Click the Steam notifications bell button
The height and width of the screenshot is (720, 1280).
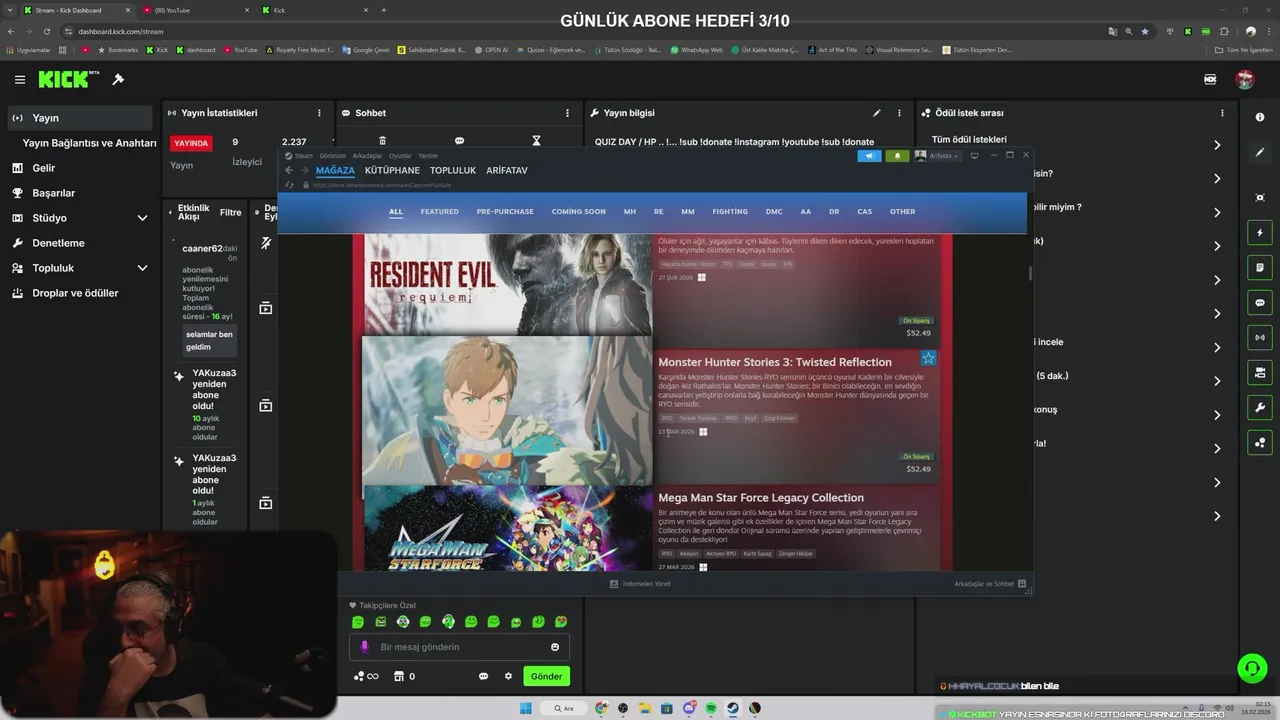(897, 155)
